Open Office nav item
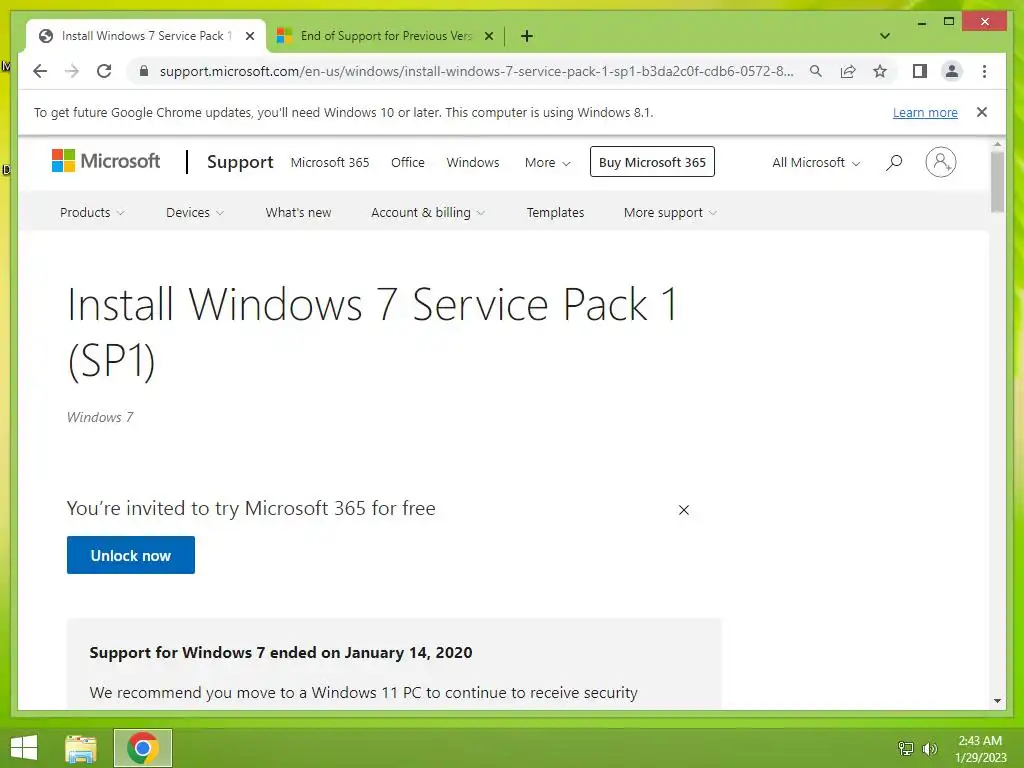Screen dimensions: 1024x768 [x=408, y=162]
